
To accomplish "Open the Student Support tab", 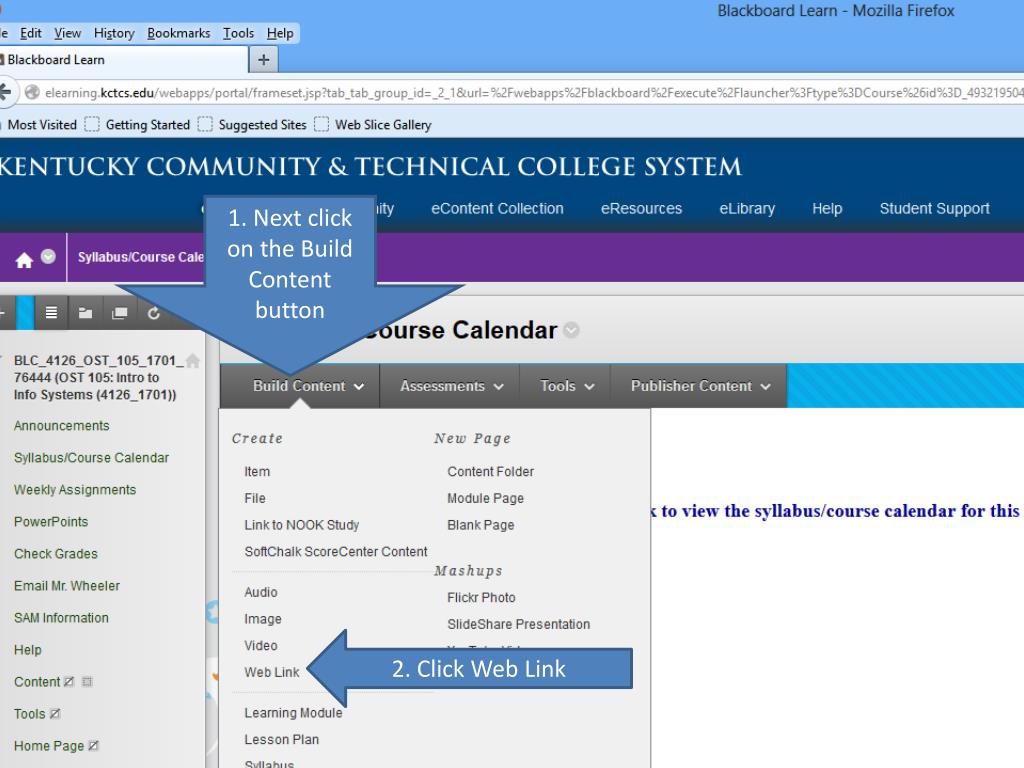I will pyautogui.click(x=935, y=209).
